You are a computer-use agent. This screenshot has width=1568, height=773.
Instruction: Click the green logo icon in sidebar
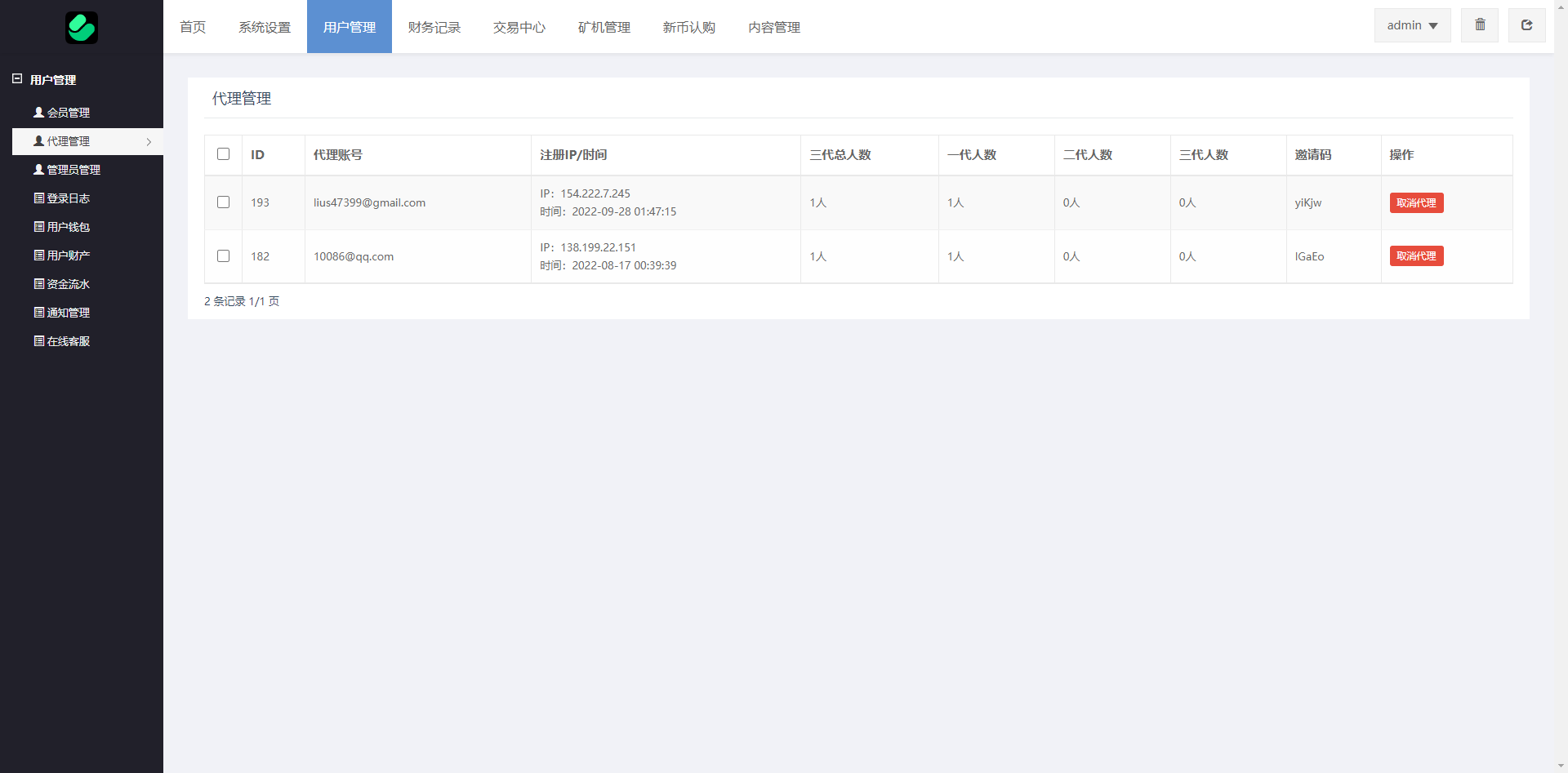pyautogui.click(x=82, y=28)
